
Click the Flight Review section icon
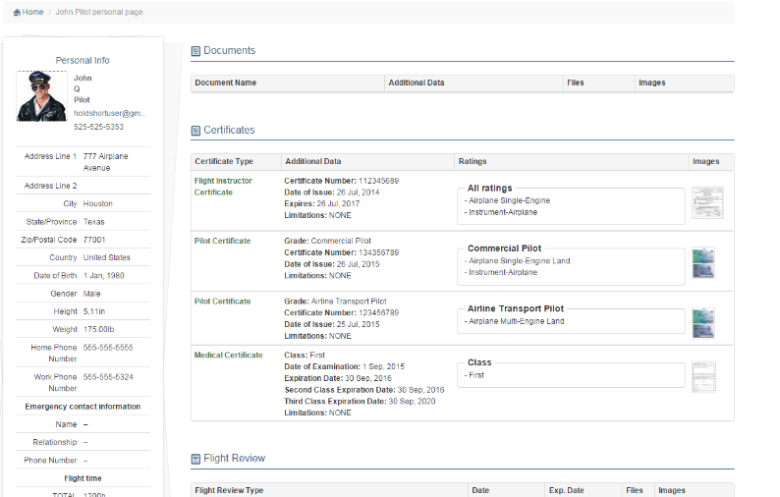[195, 459]
